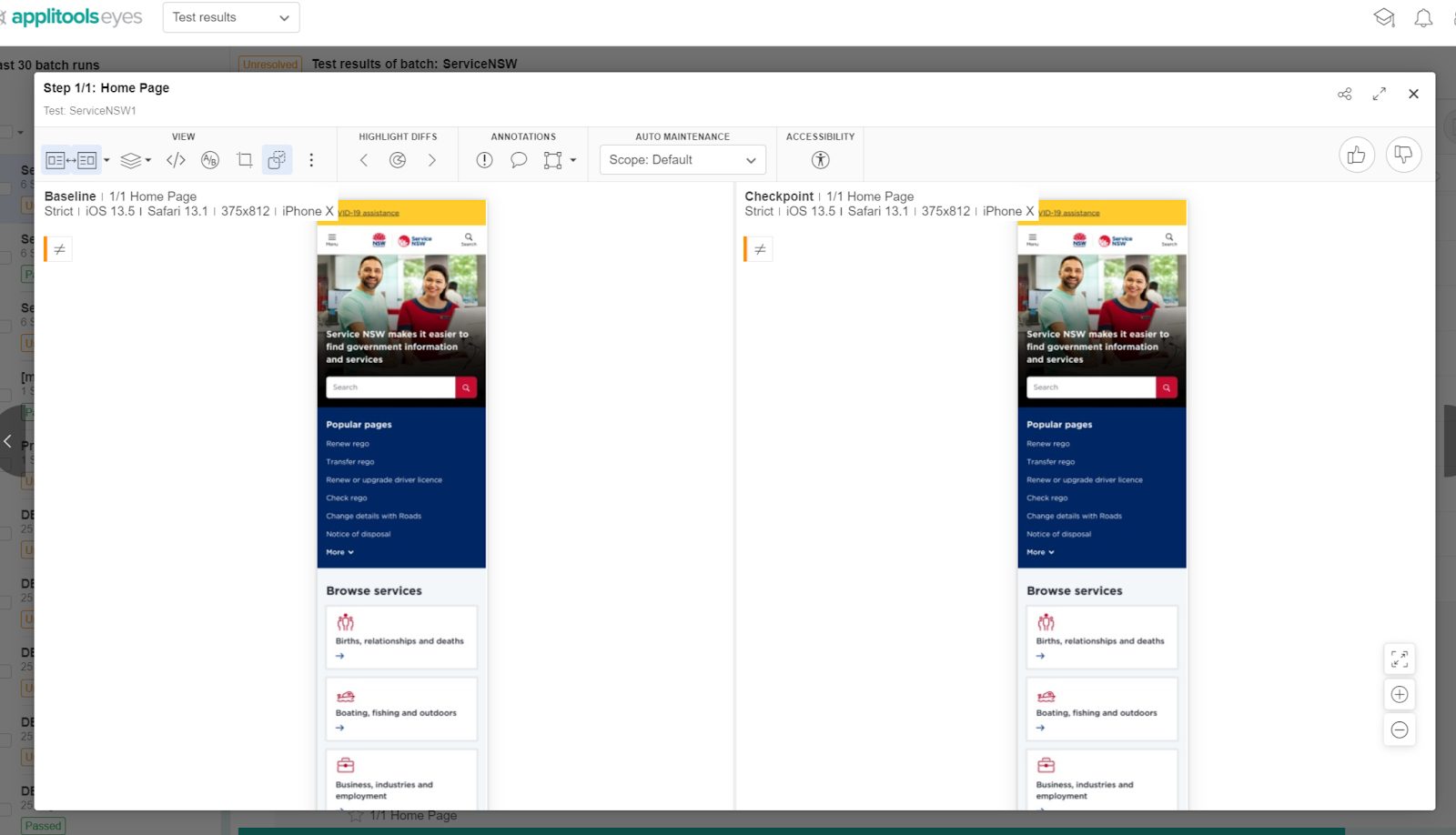
Task: Add a remark with speech bubble icon
Action: tap(519, 160)
